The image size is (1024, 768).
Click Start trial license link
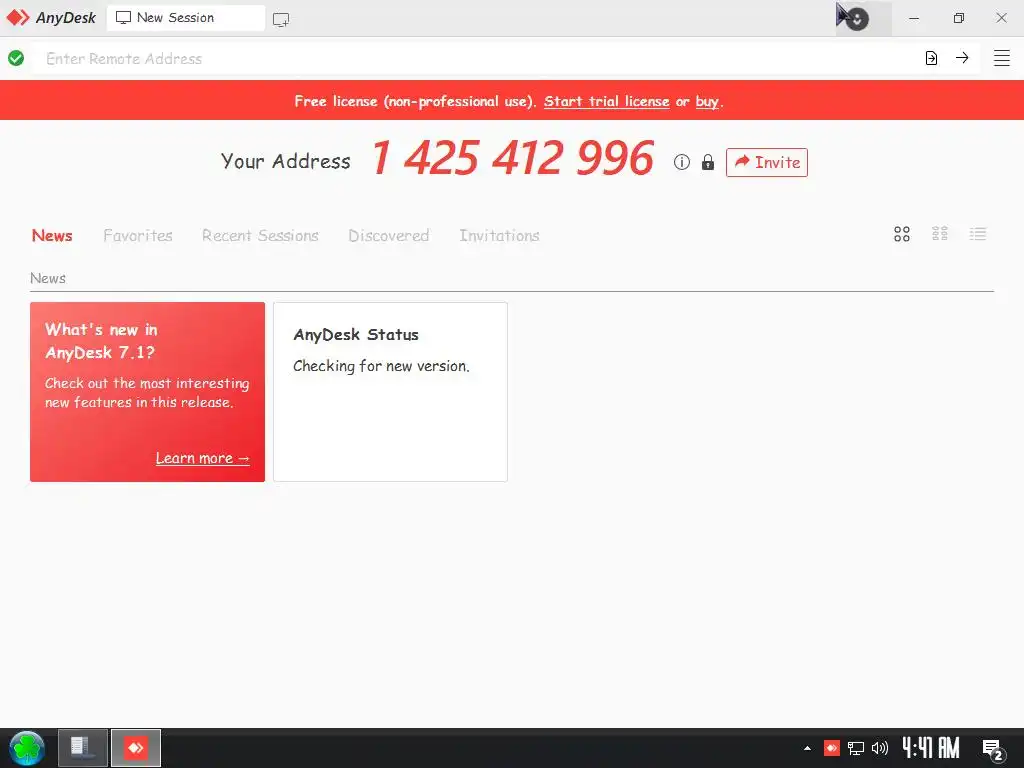pyautogui.click(x=606, y=101)
